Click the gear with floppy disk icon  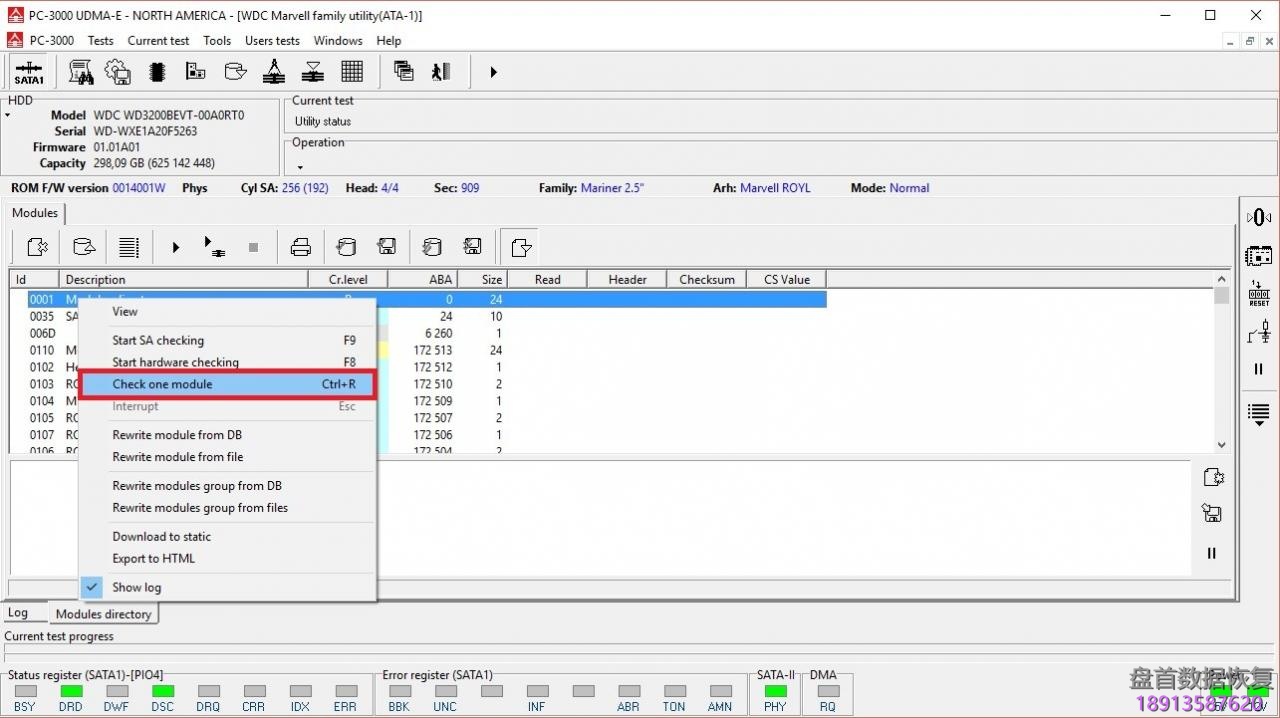(x=118, y=72)
